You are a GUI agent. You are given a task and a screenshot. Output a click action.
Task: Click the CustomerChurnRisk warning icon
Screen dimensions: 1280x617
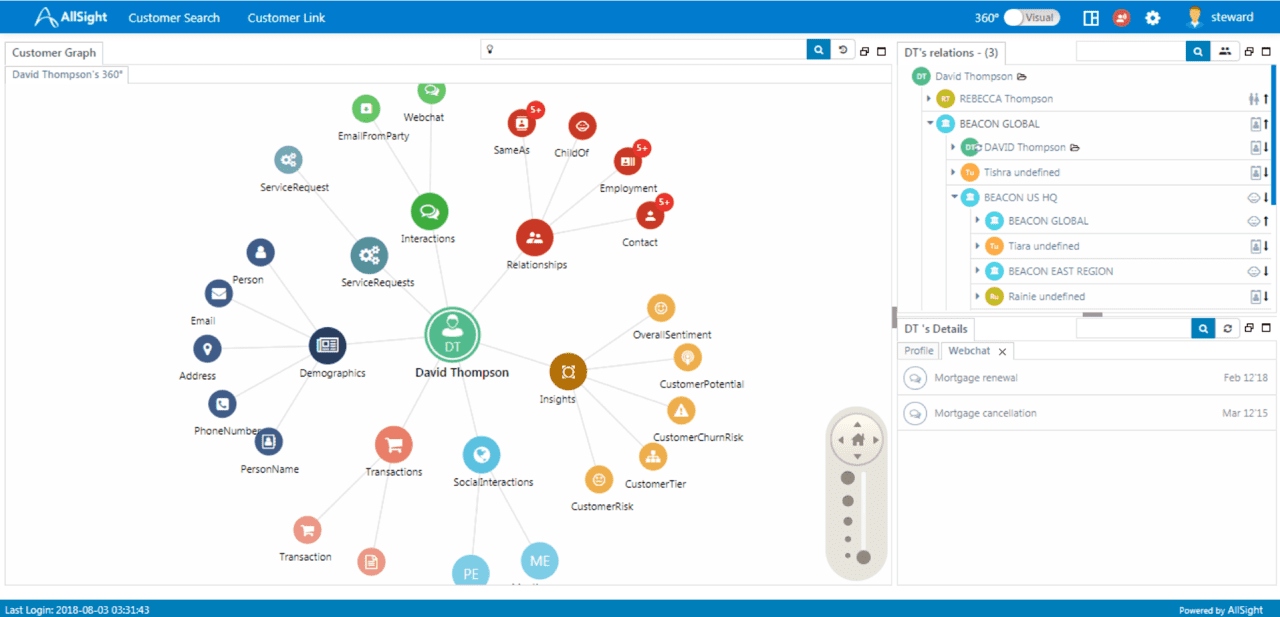tap(681, 410)
